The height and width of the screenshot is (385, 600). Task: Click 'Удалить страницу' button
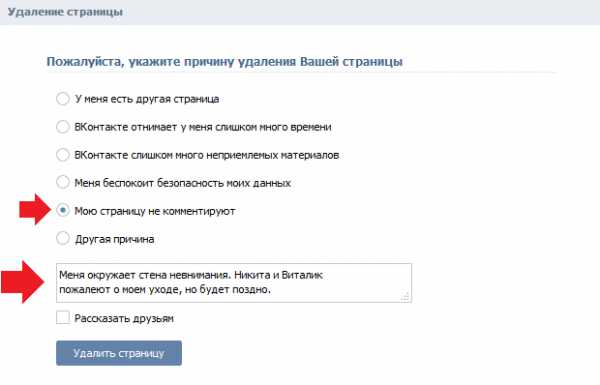tap(119, 353)
